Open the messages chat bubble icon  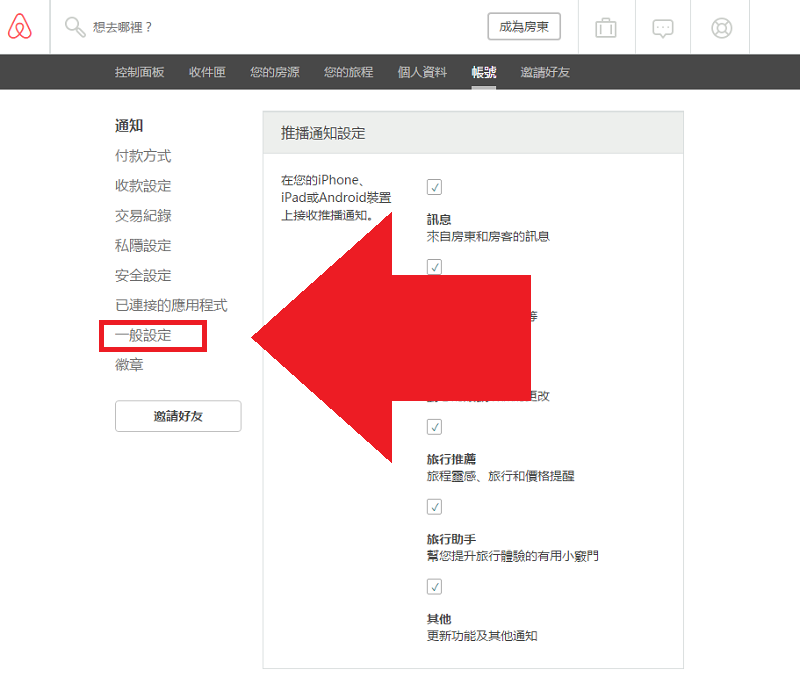pyautogui.click(x=663, y=28)
